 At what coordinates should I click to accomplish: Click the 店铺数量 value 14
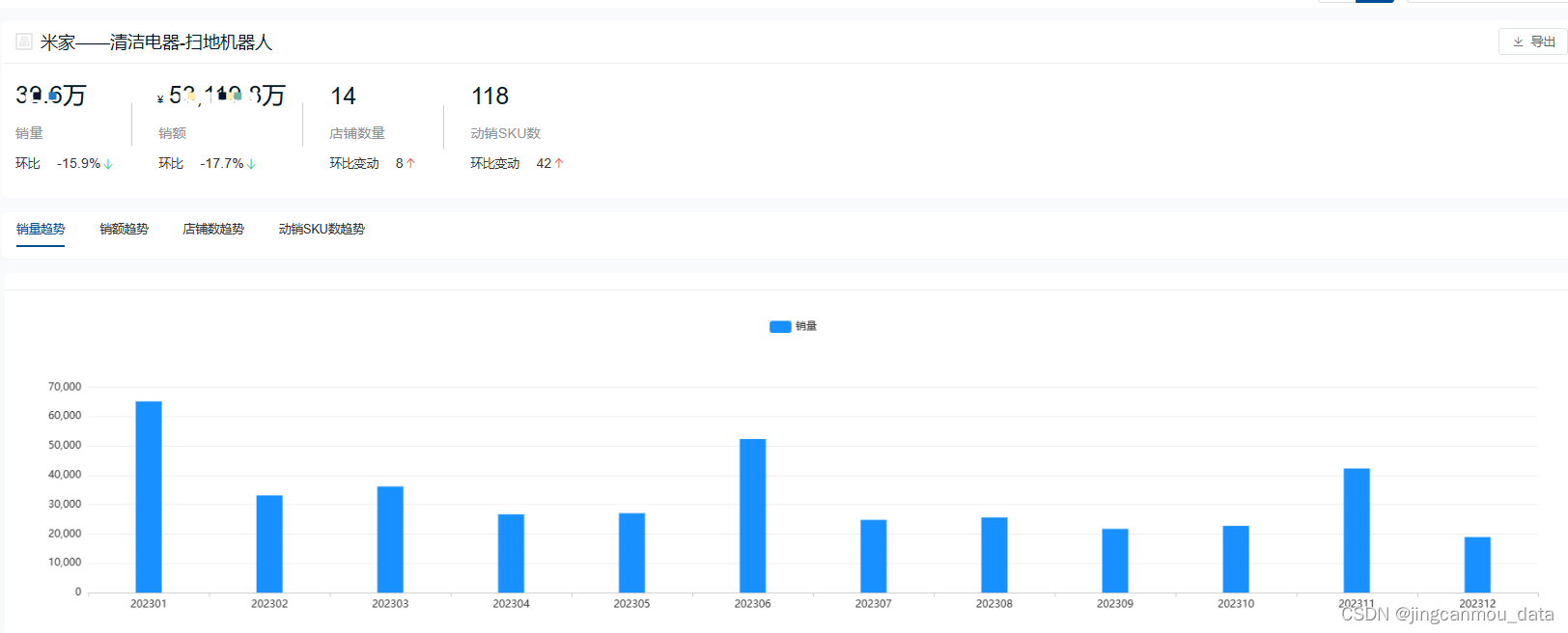343,96
